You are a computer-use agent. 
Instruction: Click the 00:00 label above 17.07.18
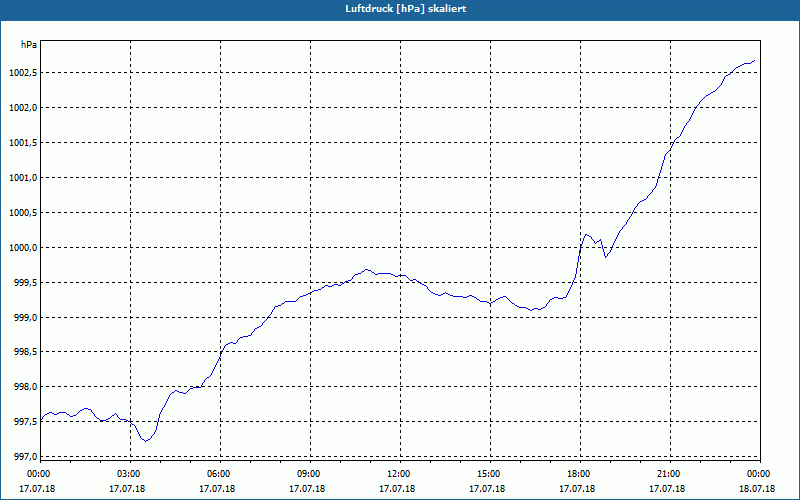pos(39,474)
